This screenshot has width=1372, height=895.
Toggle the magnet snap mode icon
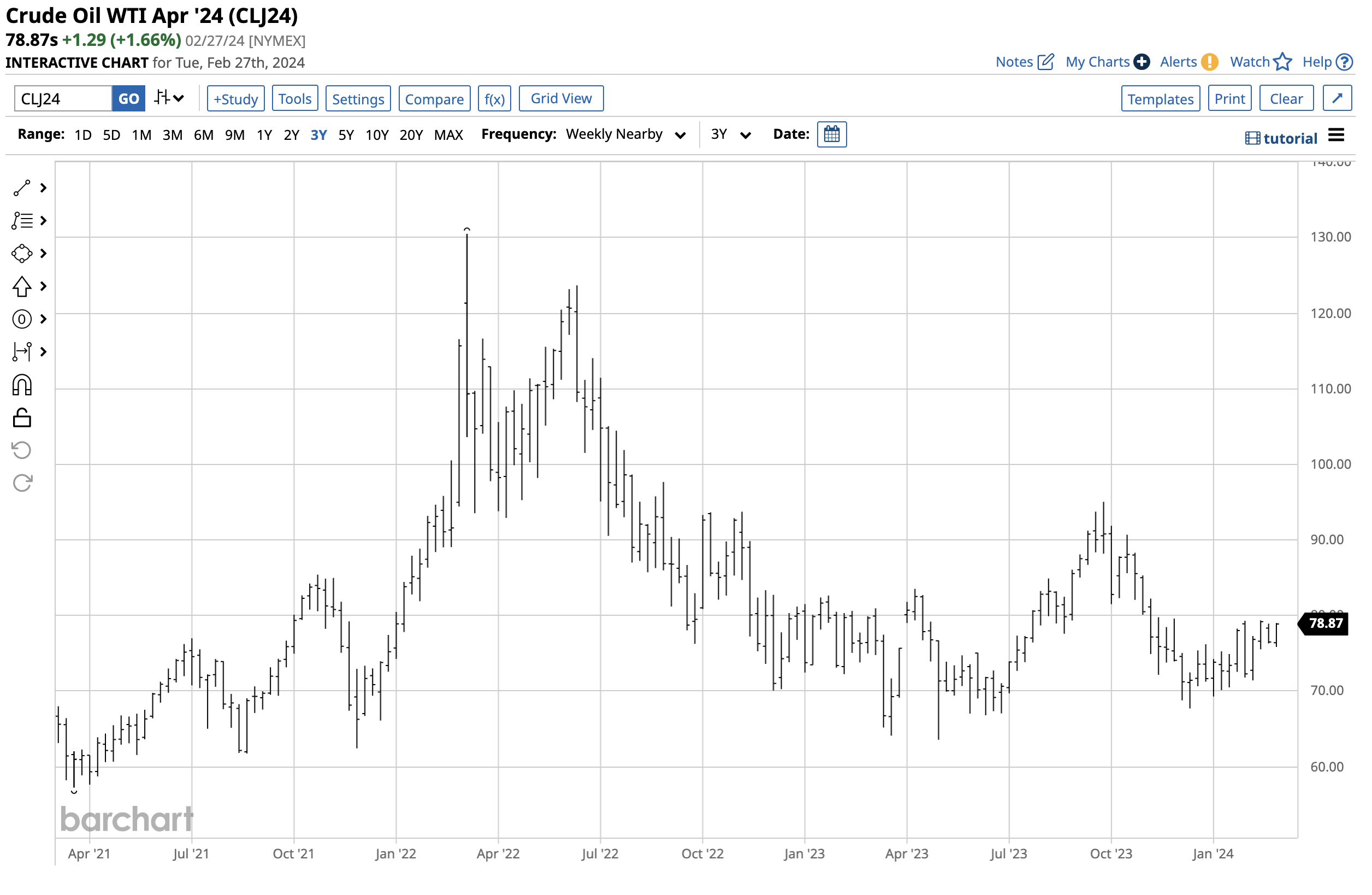[x=22, y=385]
